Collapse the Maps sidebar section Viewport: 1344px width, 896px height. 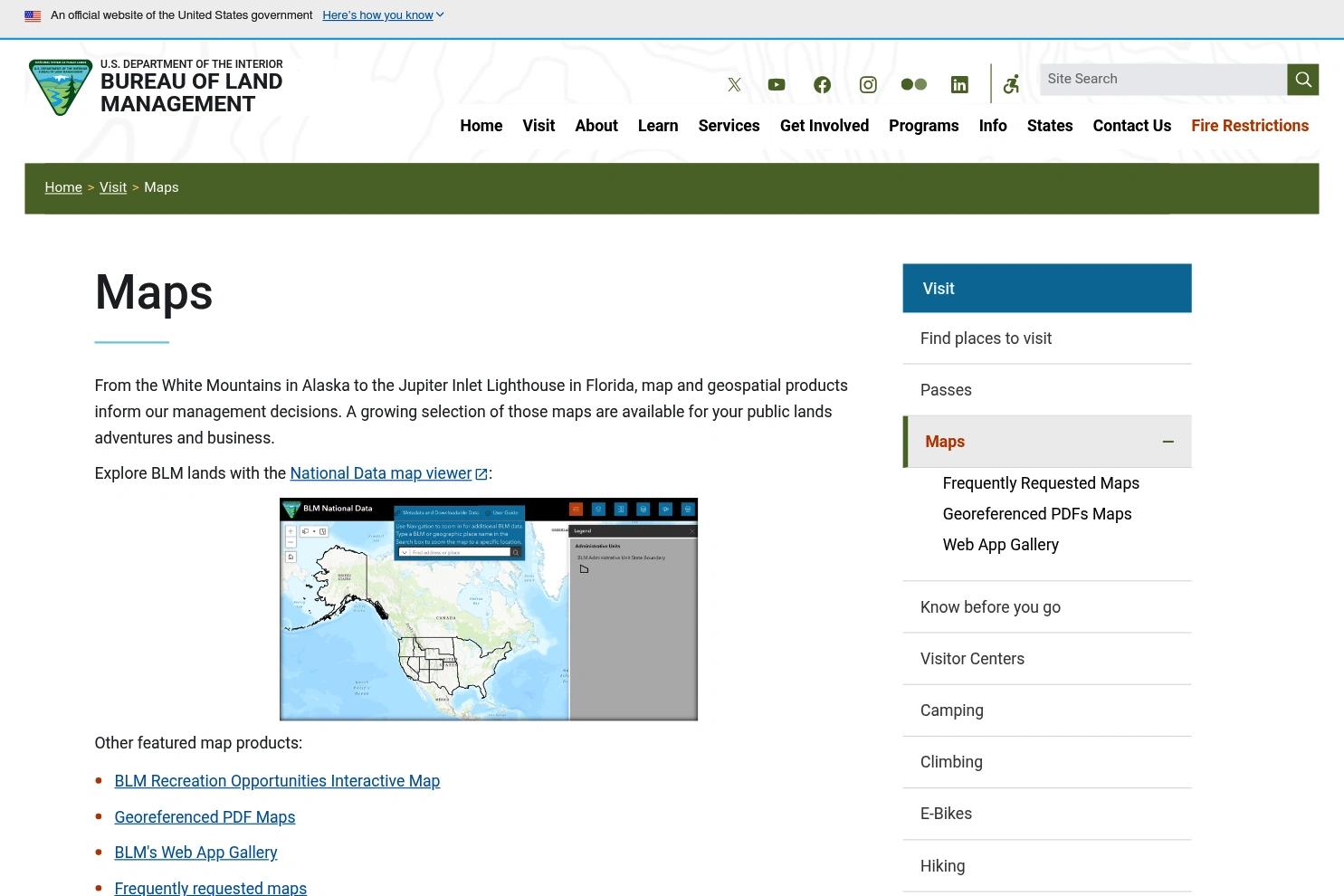coord(1168,442)
